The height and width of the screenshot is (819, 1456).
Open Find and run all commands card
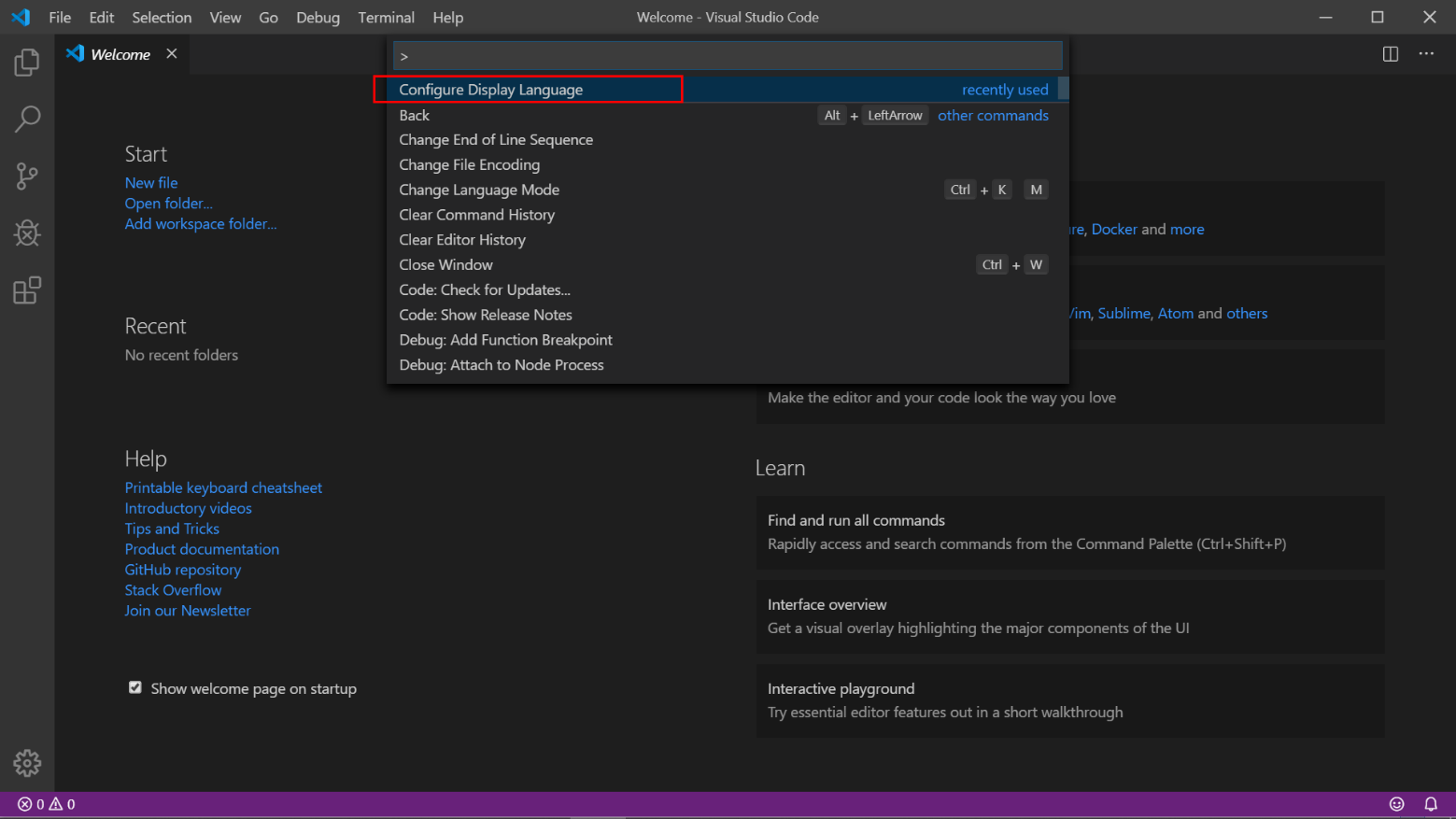[1070, 532]
